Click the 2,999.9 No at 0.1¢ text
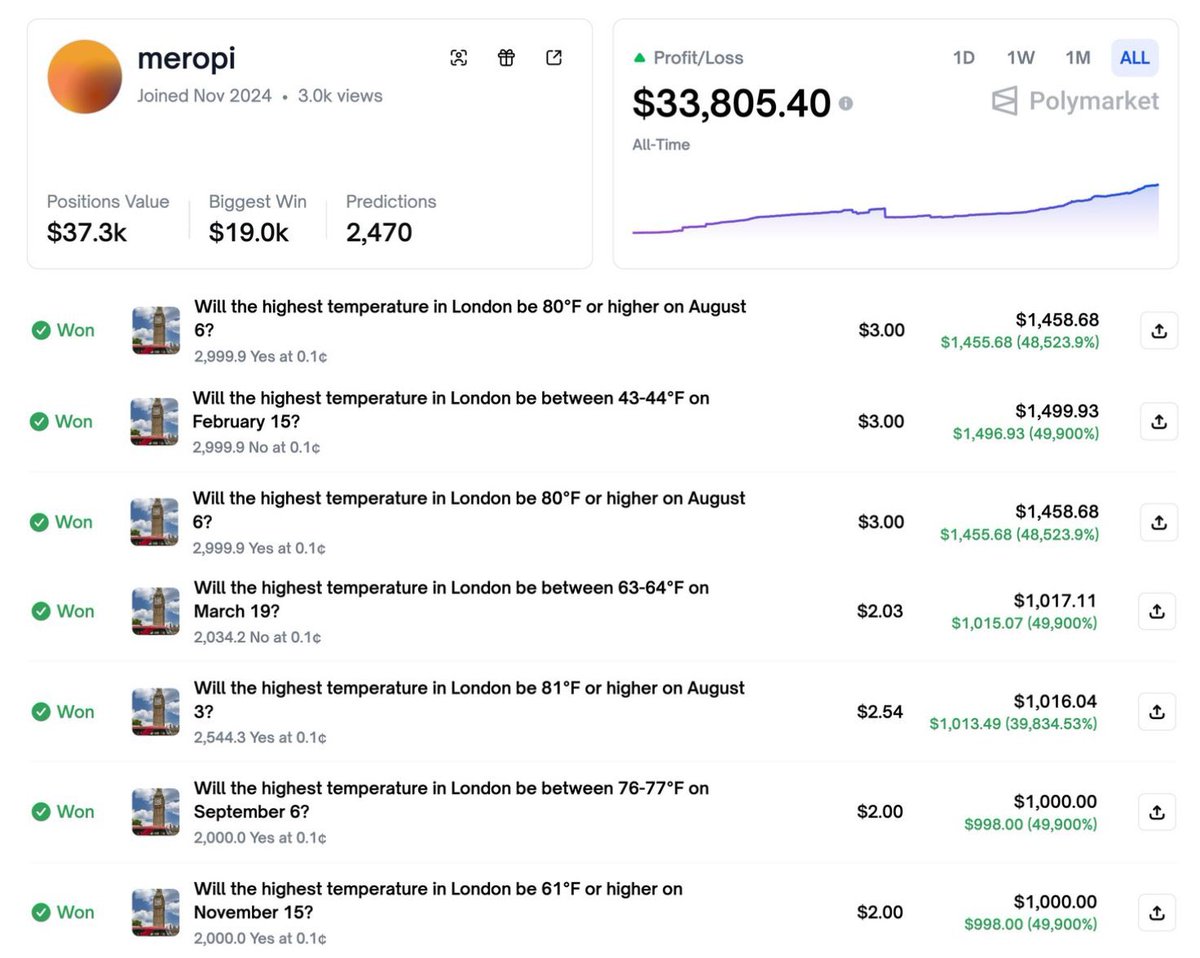This screenshot has width=1200, height=958. 257,447
